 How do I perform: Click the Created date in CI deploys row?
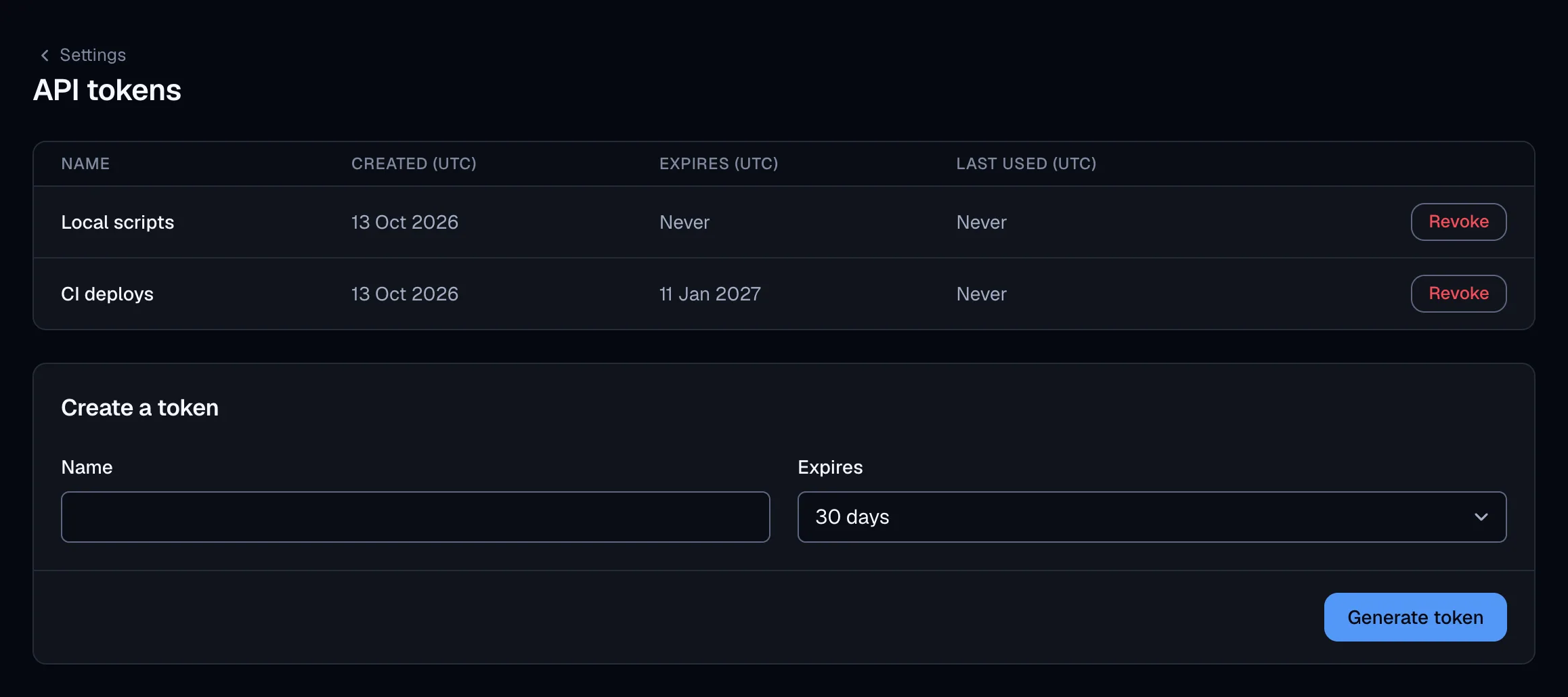click(405, 294)
